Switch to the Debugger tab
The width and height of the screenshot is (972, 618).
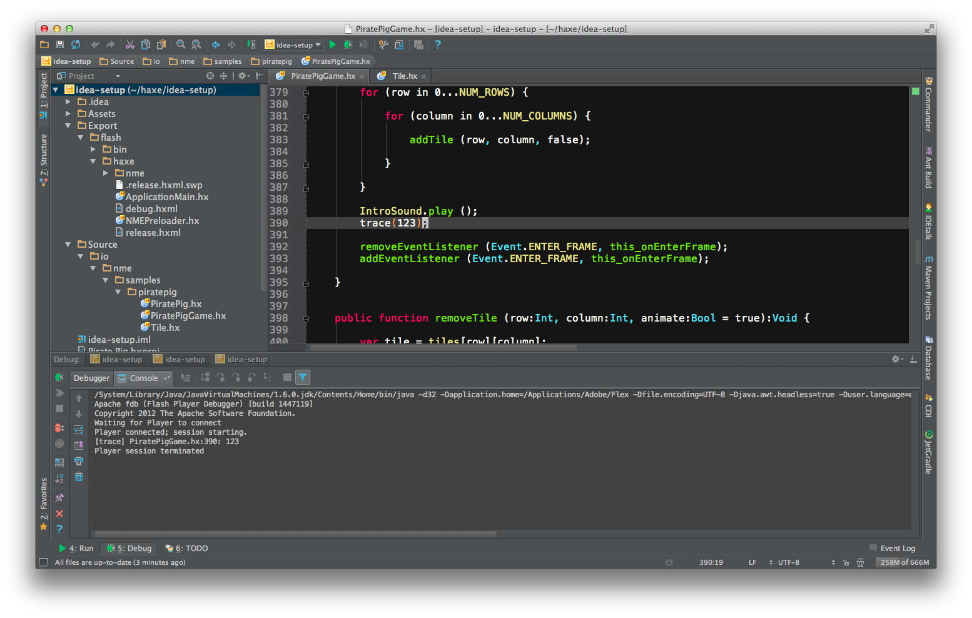(91, 378)
